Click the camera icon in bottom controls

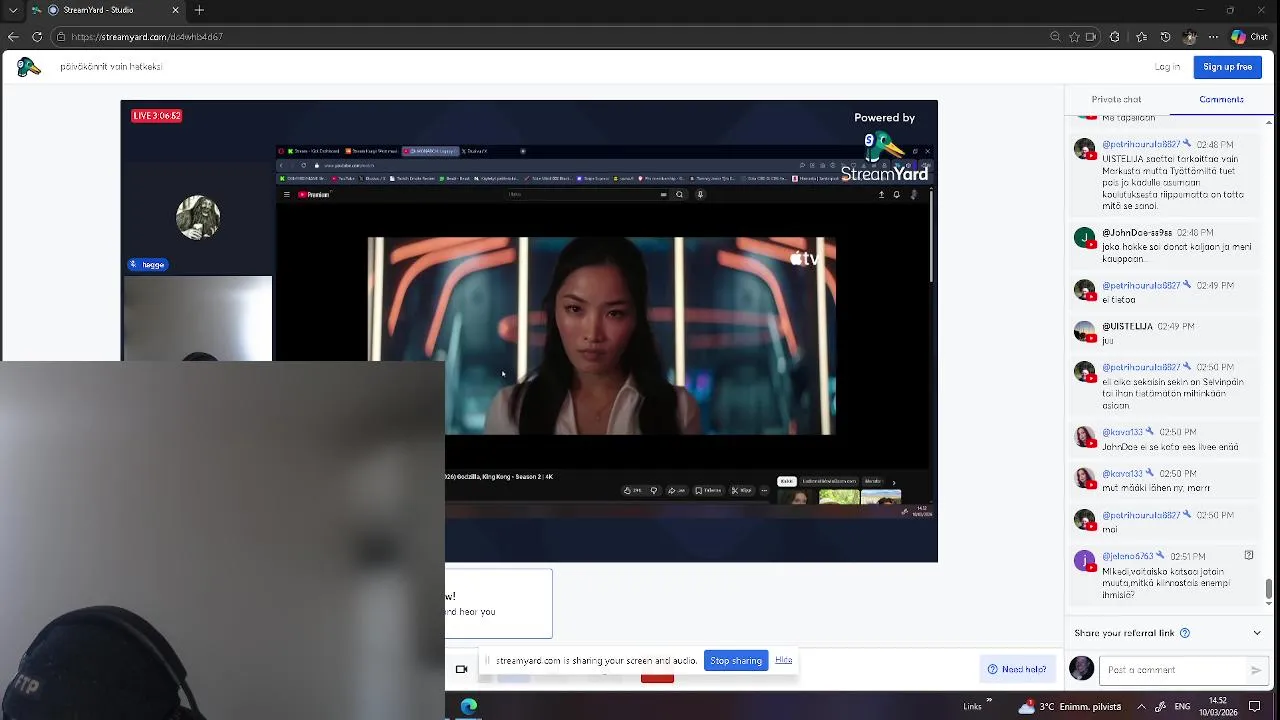click(461, 669)
